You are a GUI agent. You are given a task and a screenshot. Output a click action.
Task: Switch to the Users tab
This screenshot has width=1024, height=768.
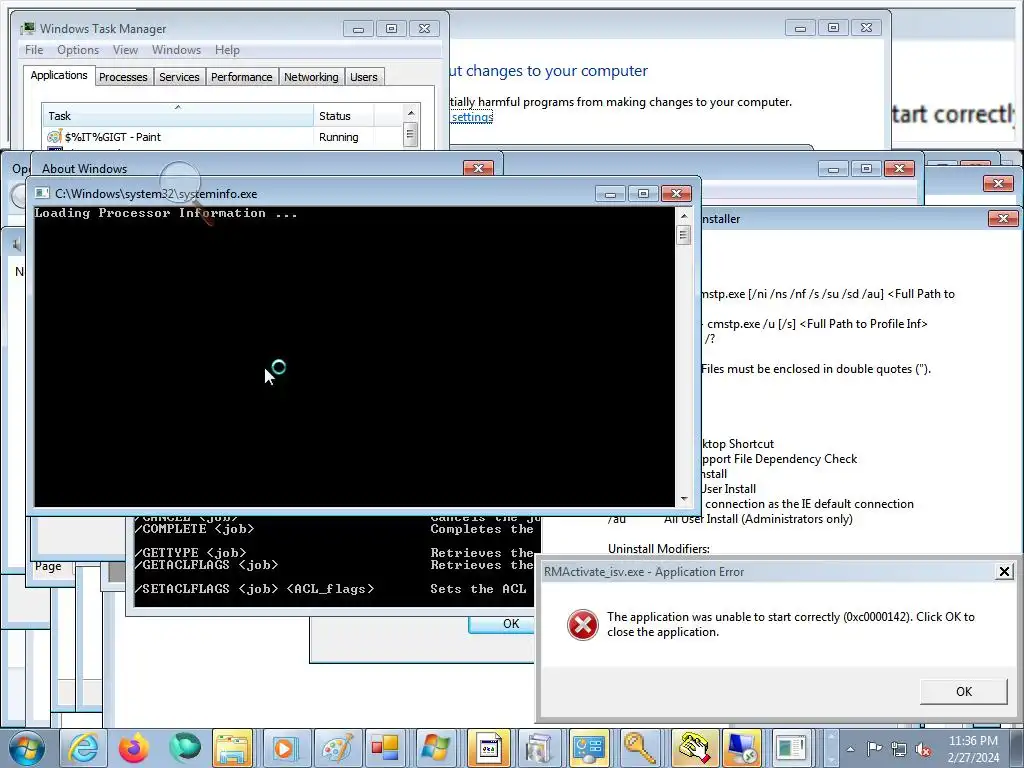[364, 77]
